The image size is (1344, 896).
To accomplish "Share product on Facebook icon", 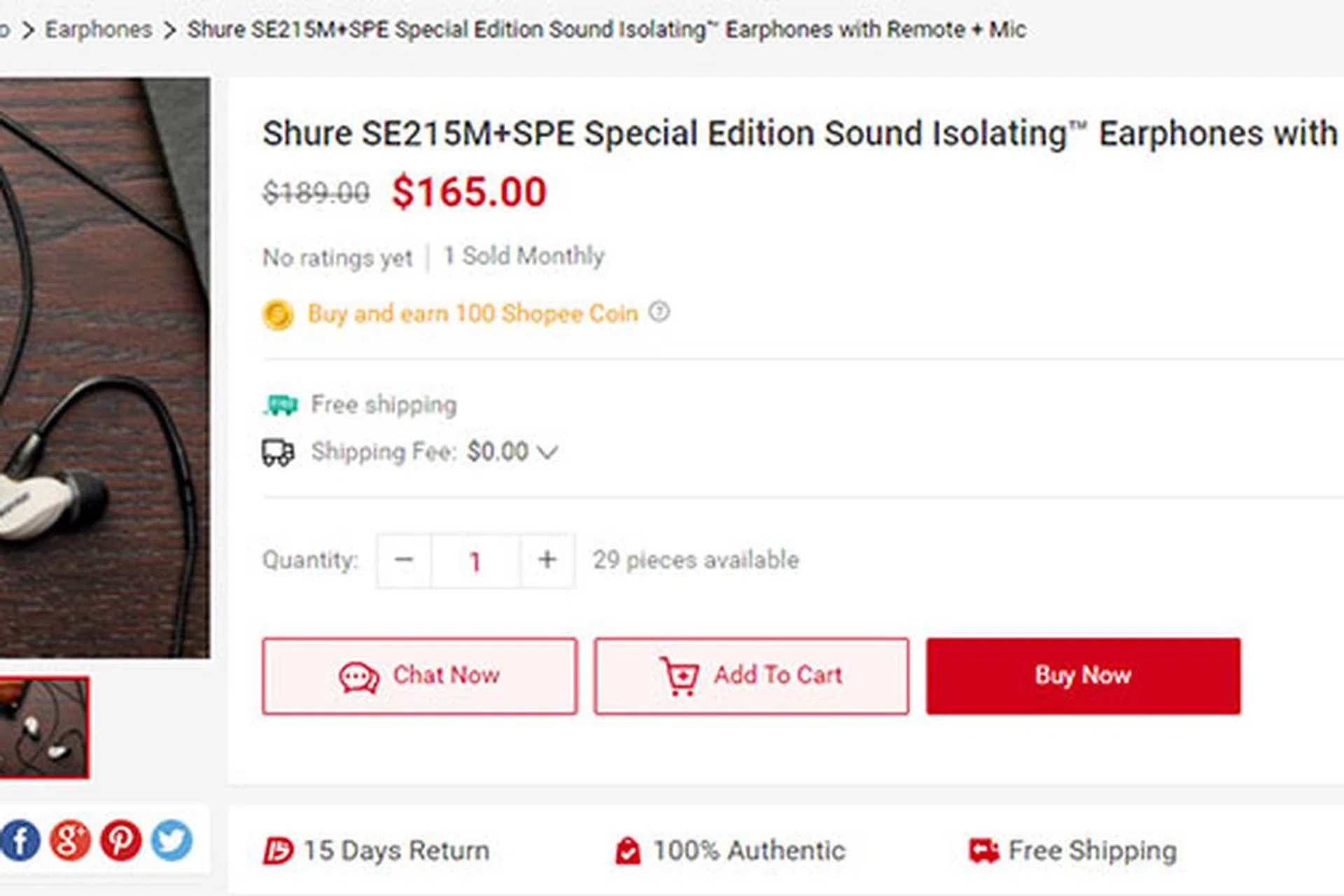I will (20, 840).
